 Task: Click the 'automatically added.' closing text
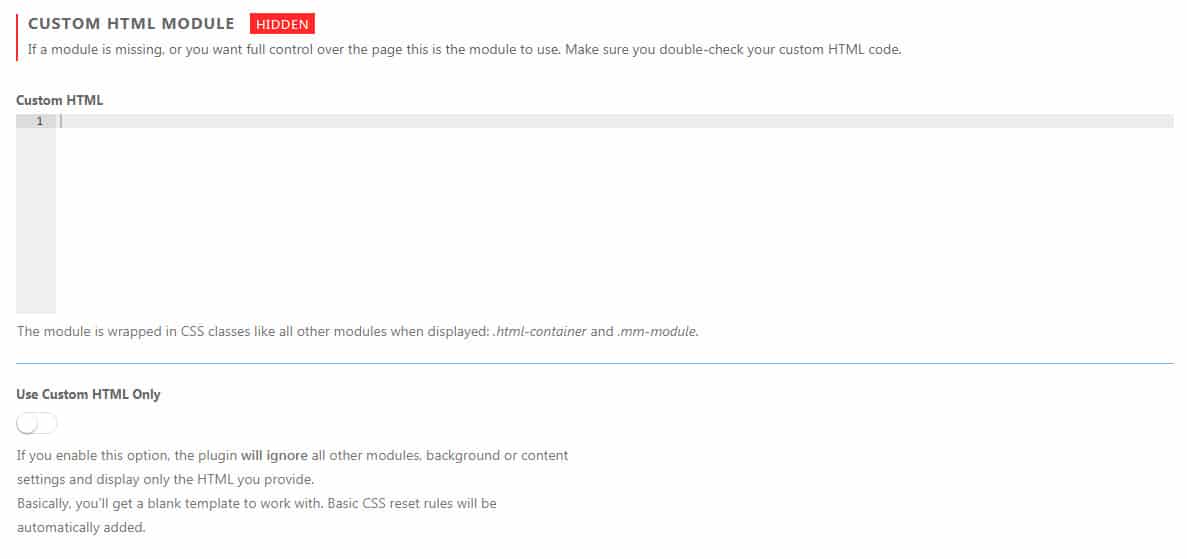(x=80, y=528)
